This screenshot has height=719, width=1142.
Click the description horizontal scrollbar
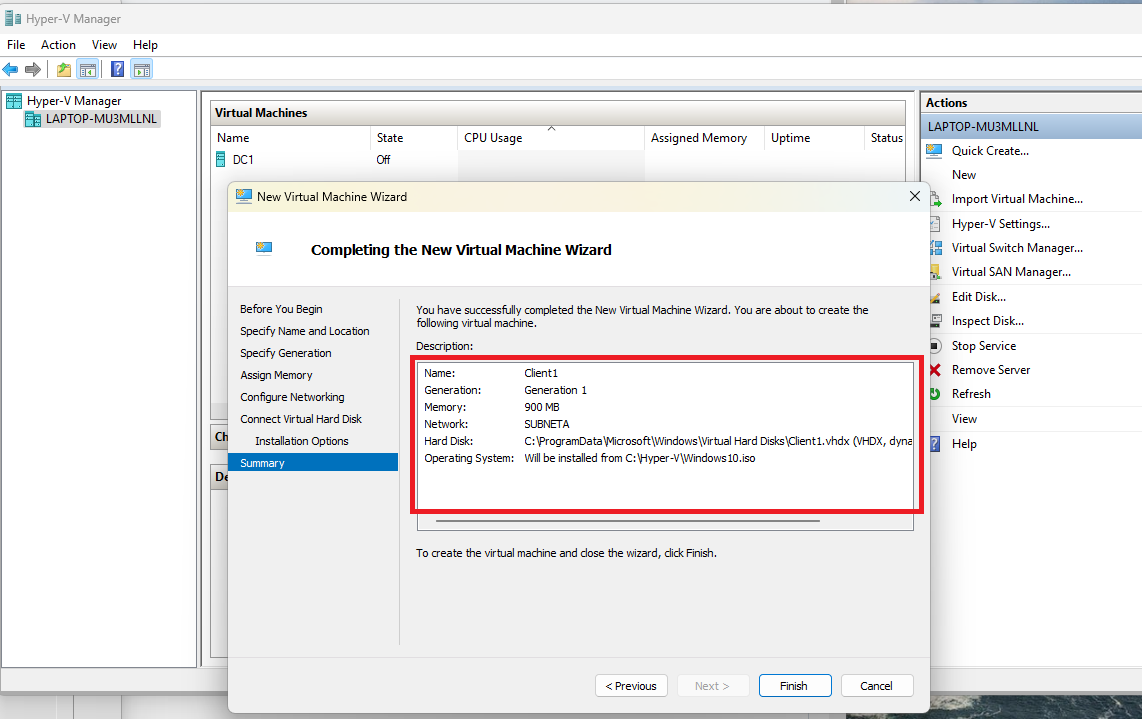click(x=627, y=521)
